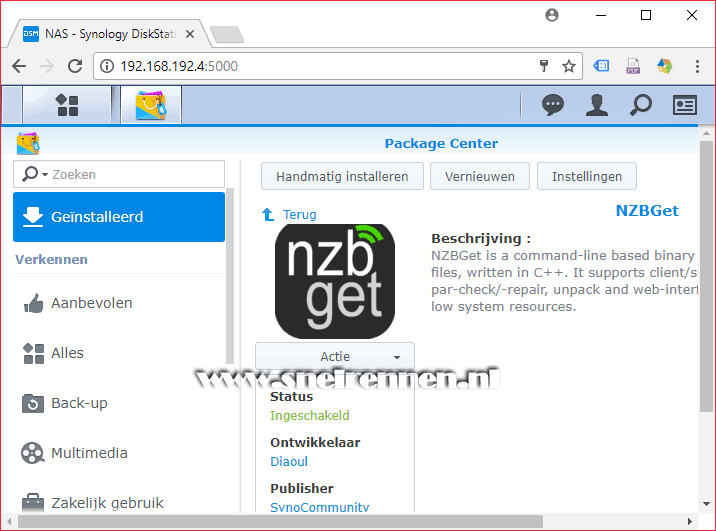Viewport: 716px width, 531px height.
Task: Click the PDF extension icon
Action: click(633, 66)
